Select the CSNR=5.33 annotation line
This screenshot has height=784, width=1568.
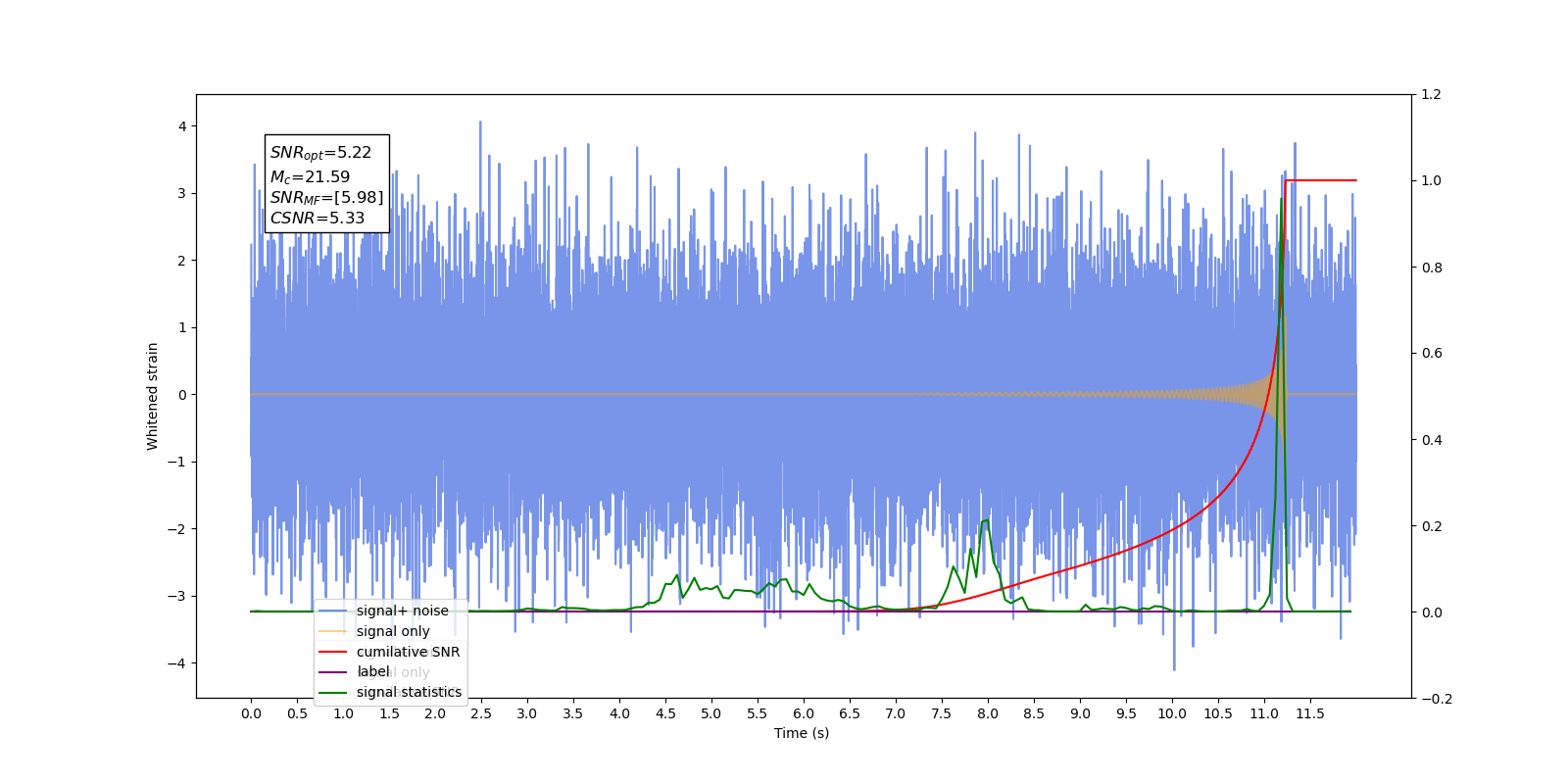(317, 218)
